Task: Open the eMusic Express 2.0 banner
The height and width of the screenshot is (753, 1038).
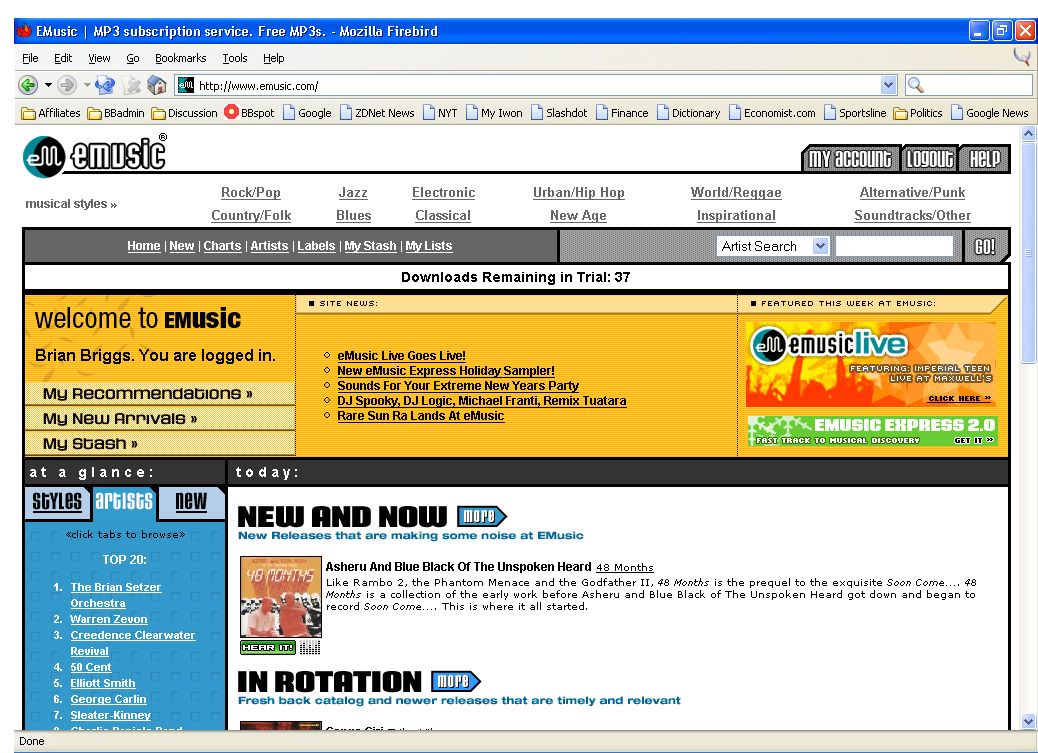Action: click(873, 431)
